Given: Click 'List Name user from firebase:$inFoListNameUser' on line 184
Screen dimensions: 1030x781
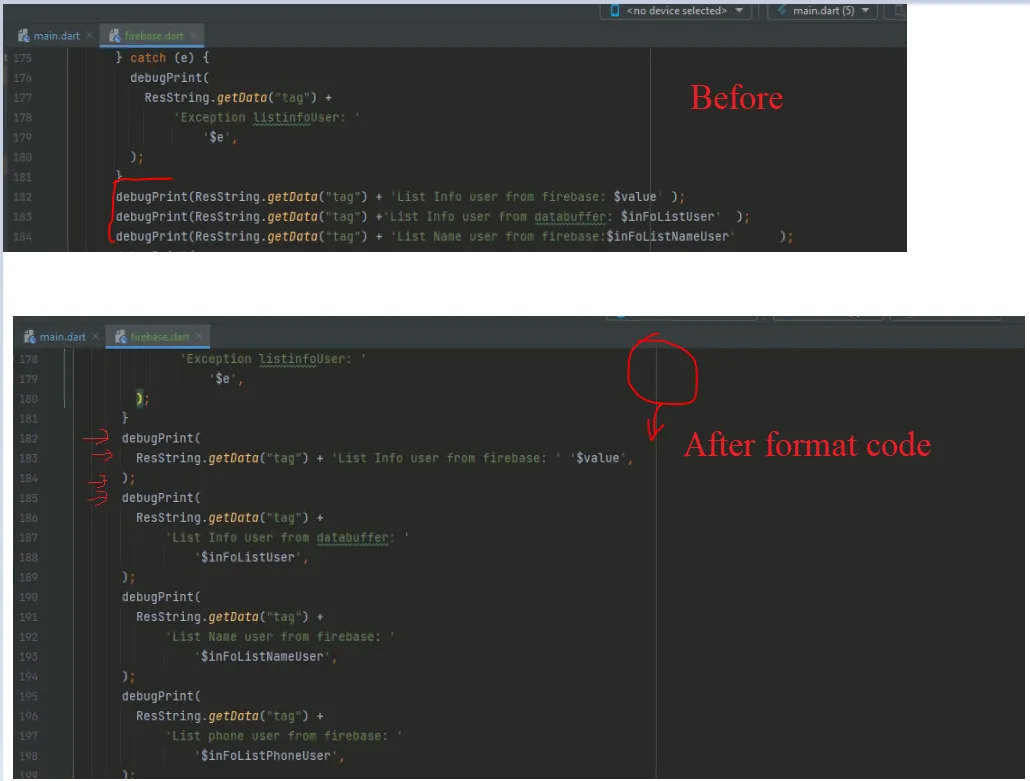Looking at the screenshot, I should 562,236.
